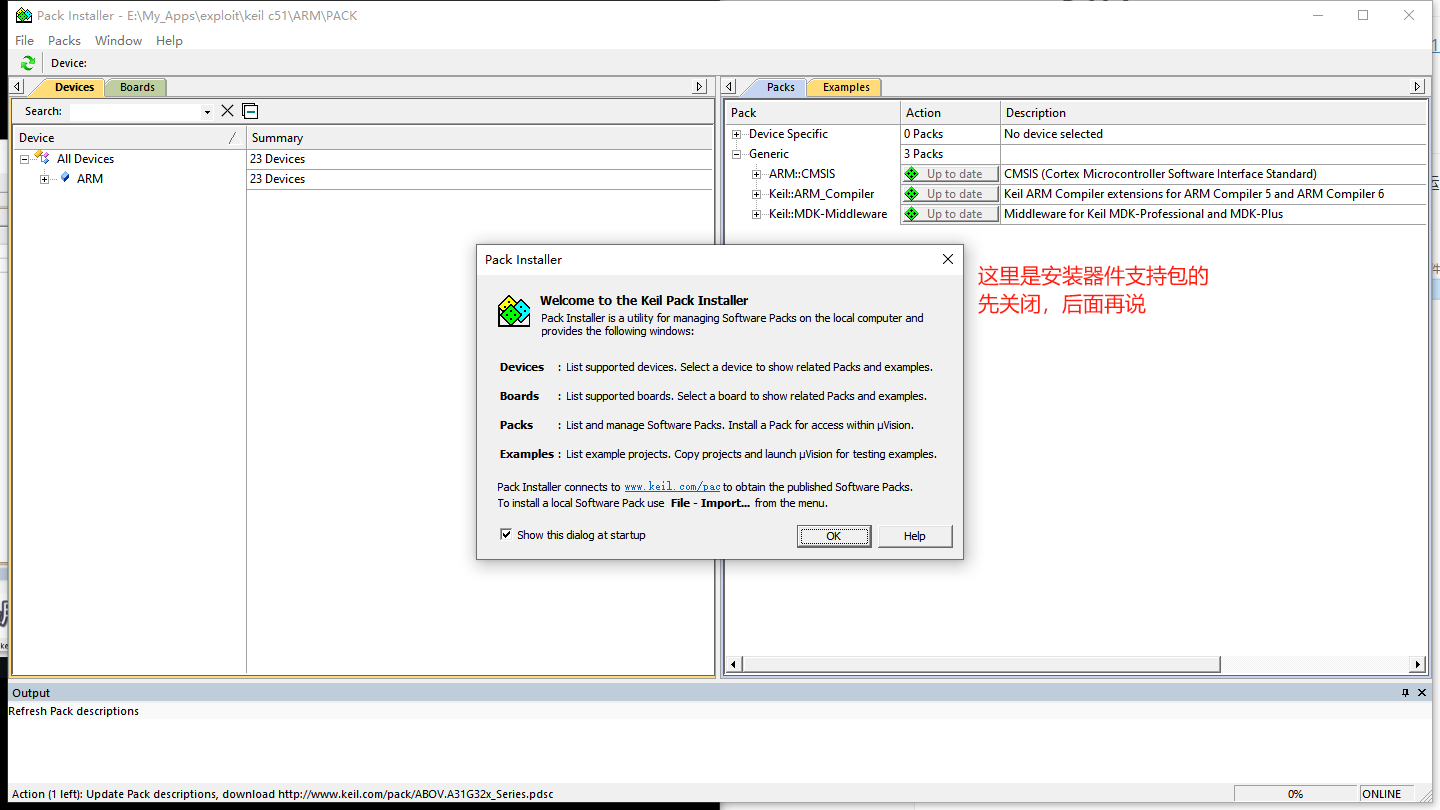Expand the Keil::ARM_Compiler pack
Viewport: 1440px width, 810px height.
pyautogui.click(x=757, y=194)
